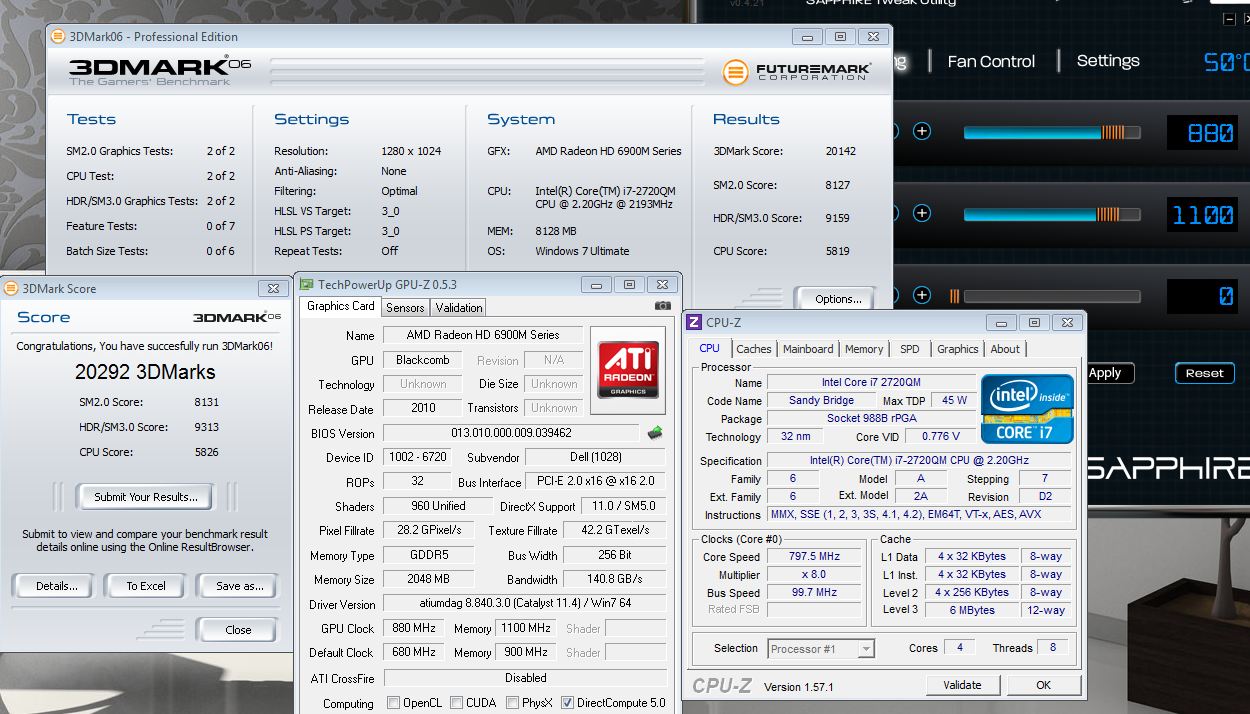Viewport: 1250px width, 714px height.
Task: Click the Reset button in Sapphire utility
Action: 1204,373
